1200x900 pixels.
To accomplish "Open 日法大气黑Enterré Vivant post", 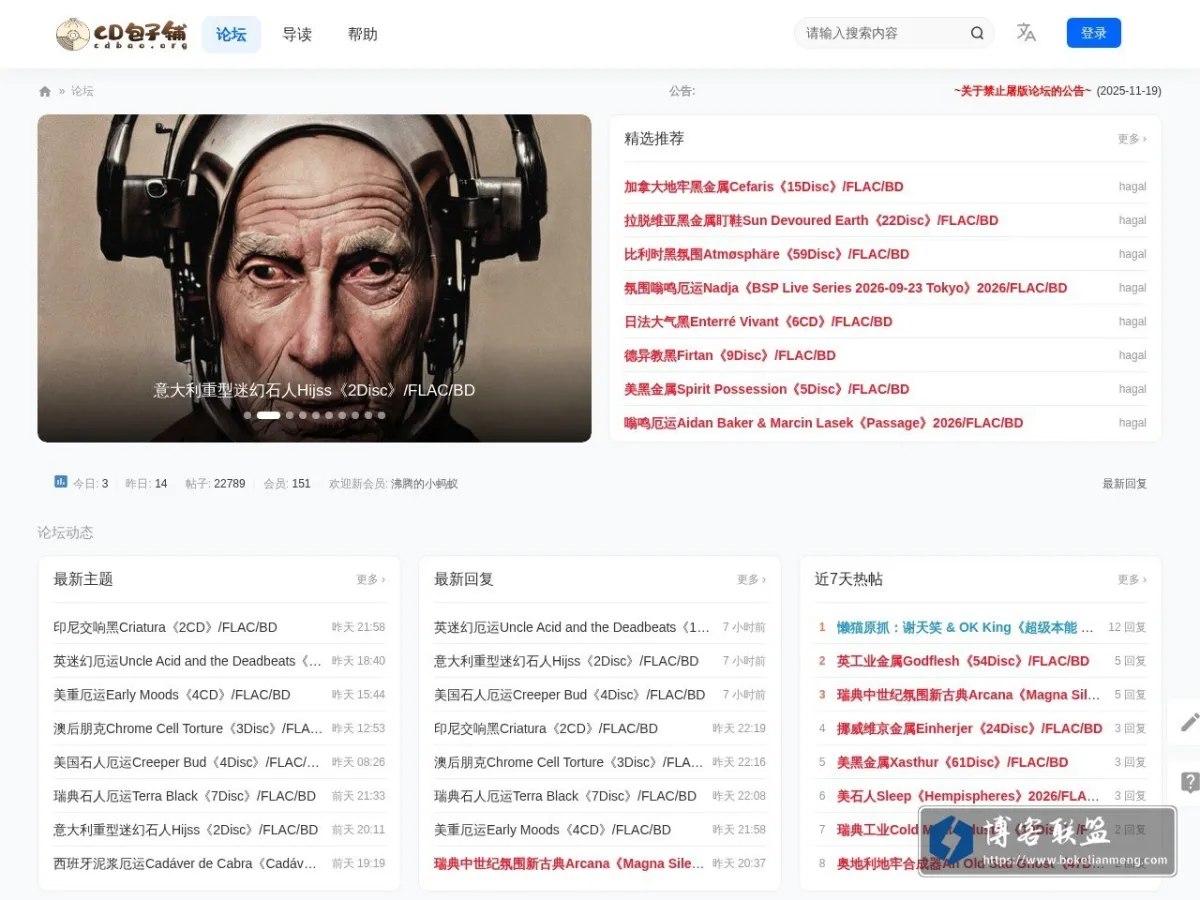I will [x=758, y=322].
